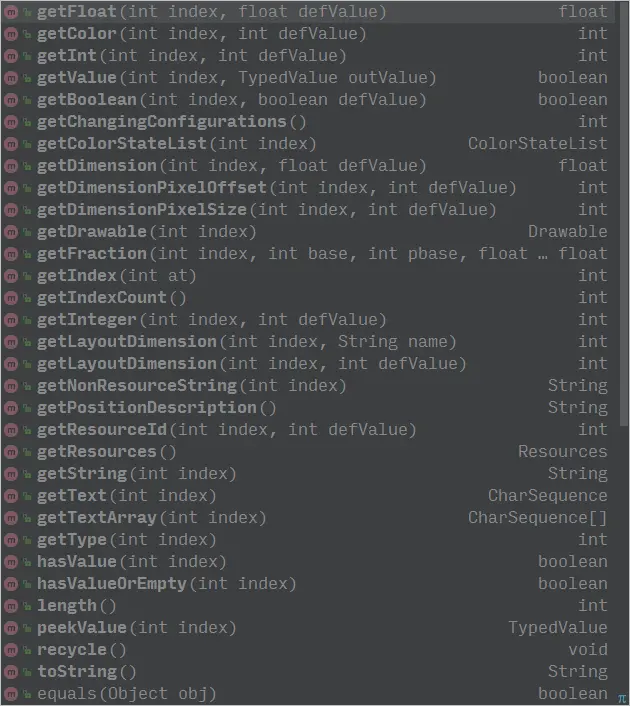This screenshot has width=630, height=706.
Task: Click the method icon beside getFloat
Action: coord(11,12)
